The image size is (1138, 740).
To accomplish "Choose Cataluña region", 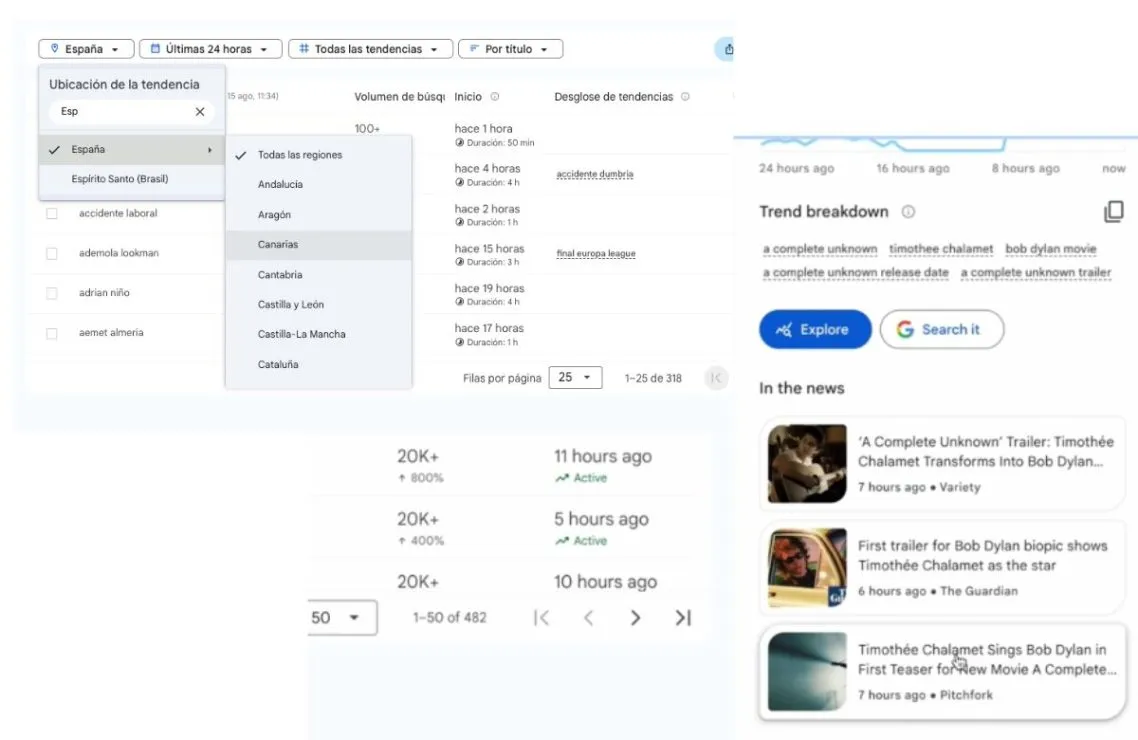I will pyautogui.click(x=319, y=364).
